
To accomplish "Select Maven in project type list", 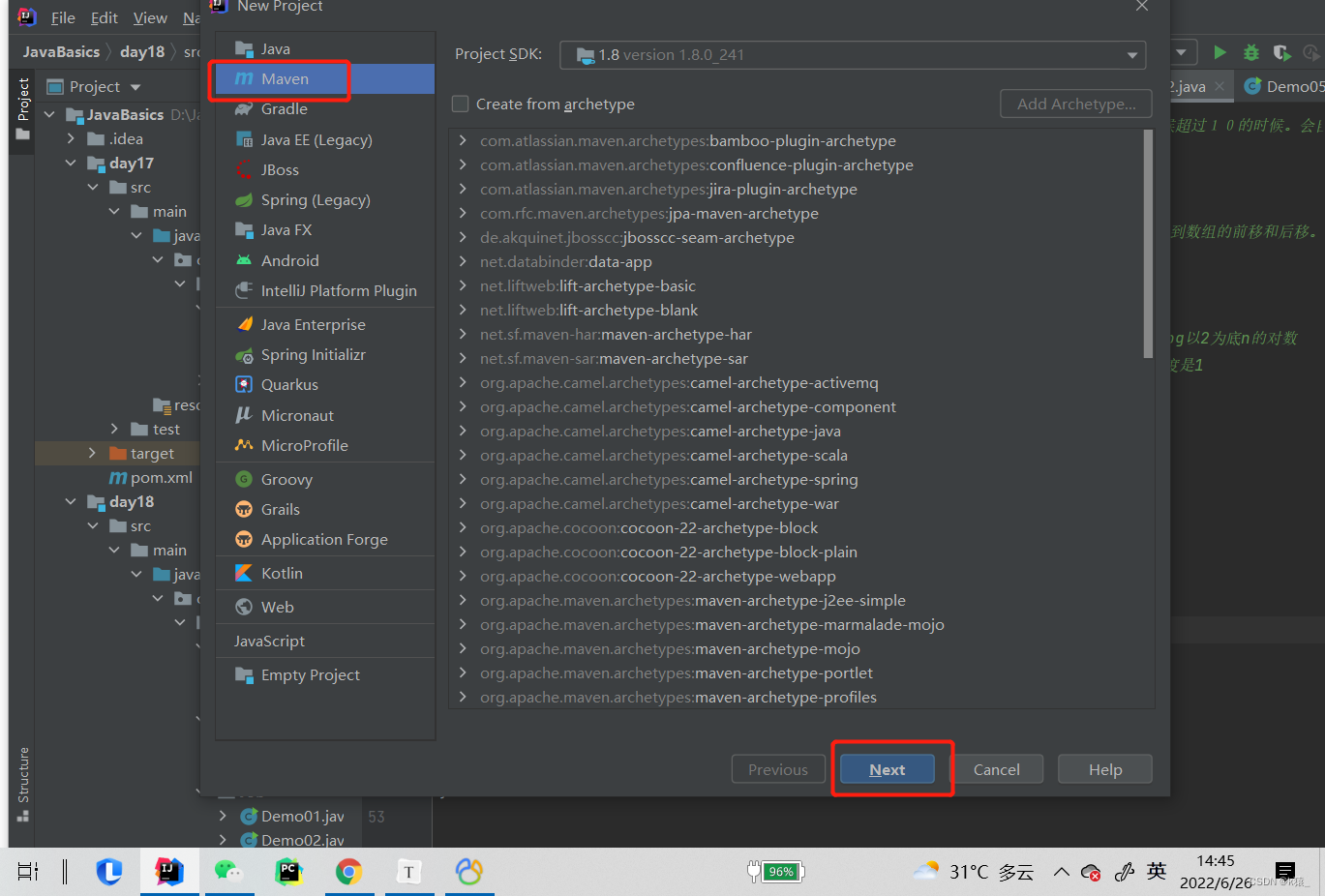I will 325,78.
